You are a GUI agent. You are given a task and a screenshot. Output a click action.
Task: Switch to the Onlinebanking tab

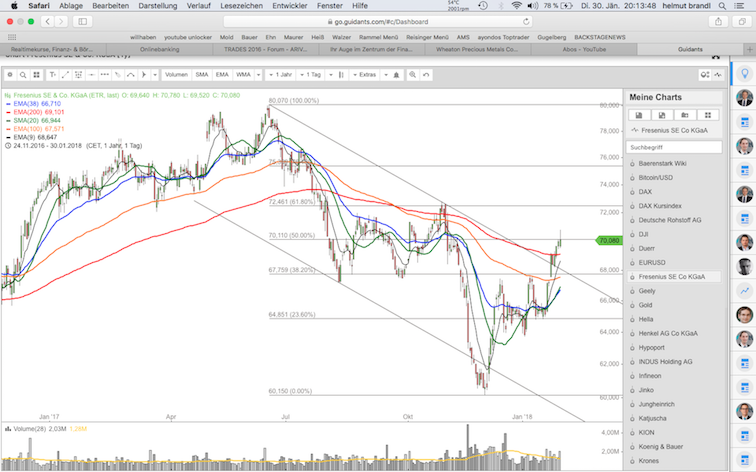point(160,49)
